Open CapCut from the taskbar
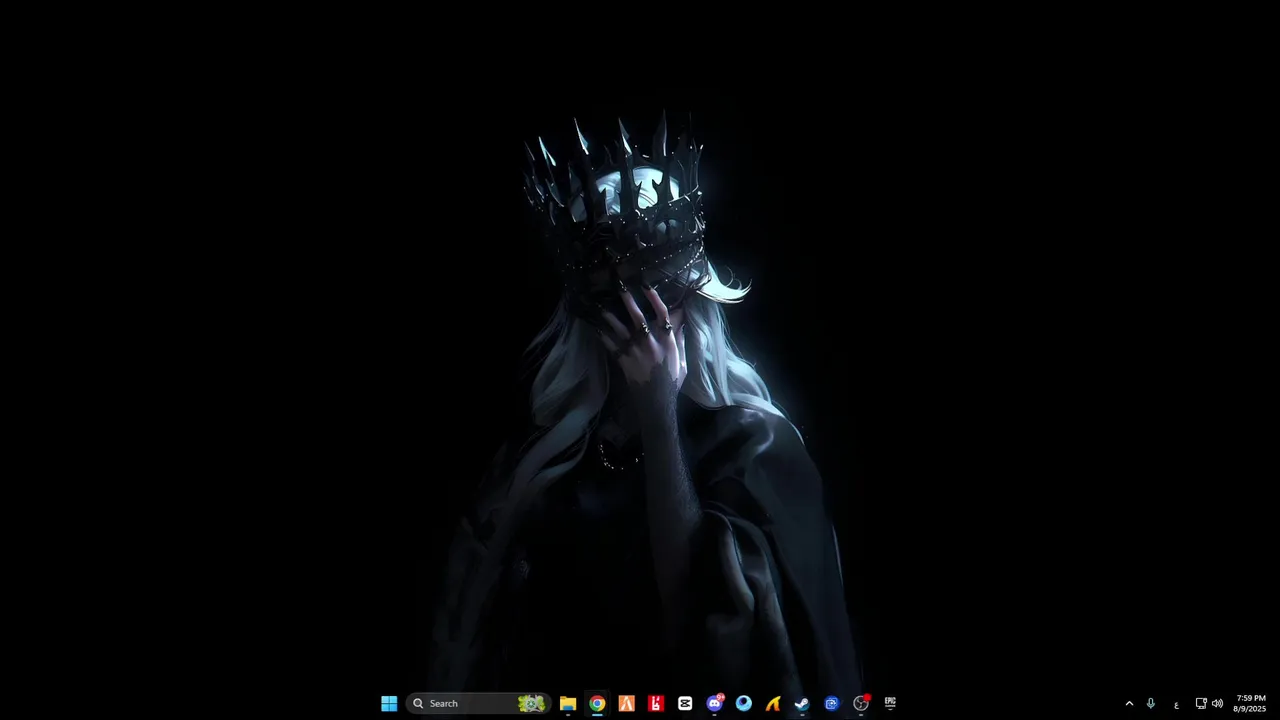1280x720 pixels. point(685,703)
